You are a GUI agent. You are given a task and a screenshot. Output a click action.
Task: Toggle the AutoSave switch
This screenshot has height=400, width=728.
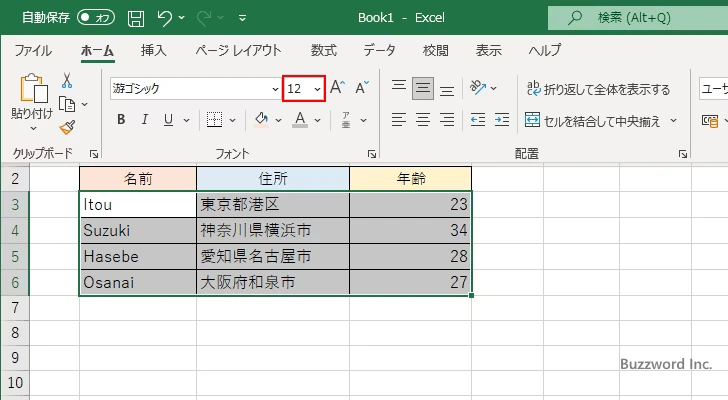(96, 18)
